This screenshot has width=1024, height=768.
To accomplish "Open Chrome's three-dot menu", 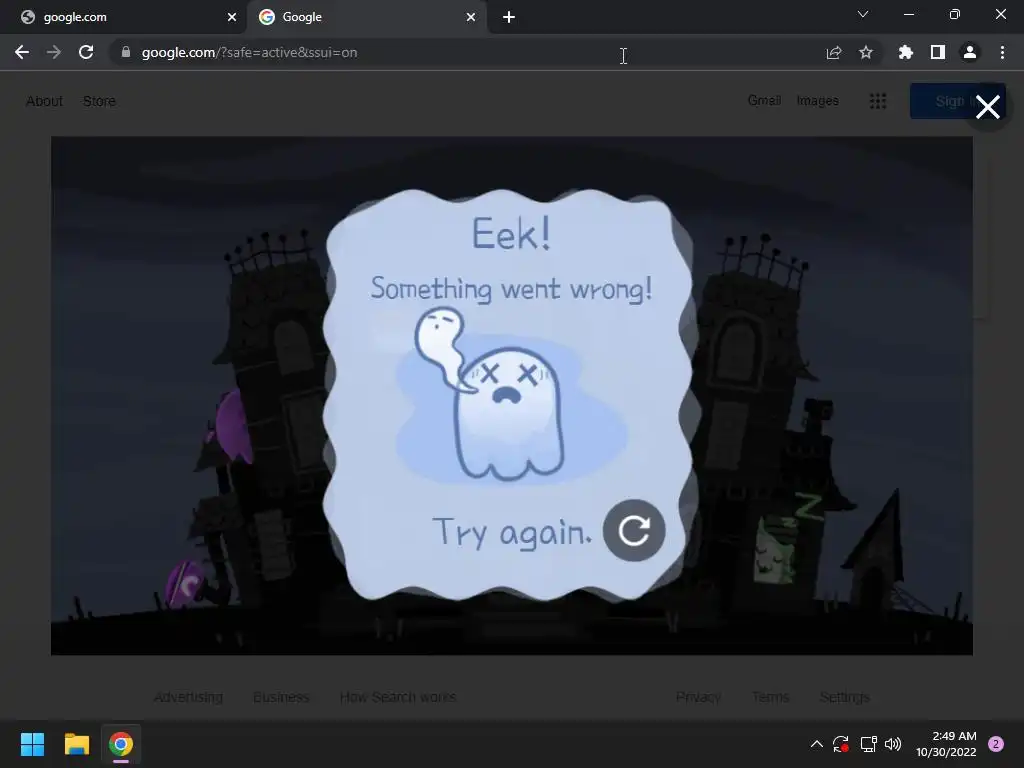I will (1002, 52).
